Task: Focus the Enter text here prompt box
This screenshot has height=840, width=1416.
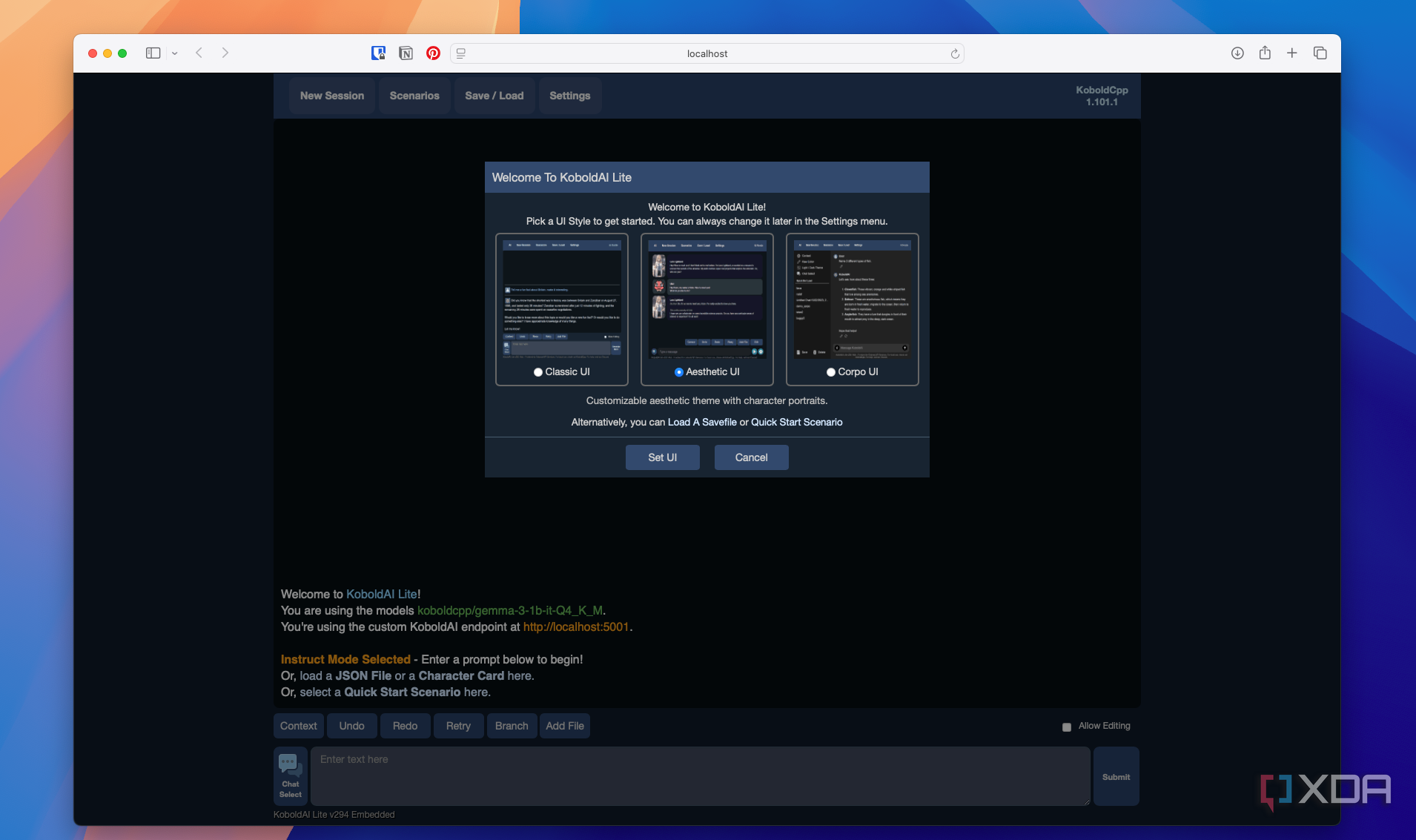Action: tap(700, 775)
